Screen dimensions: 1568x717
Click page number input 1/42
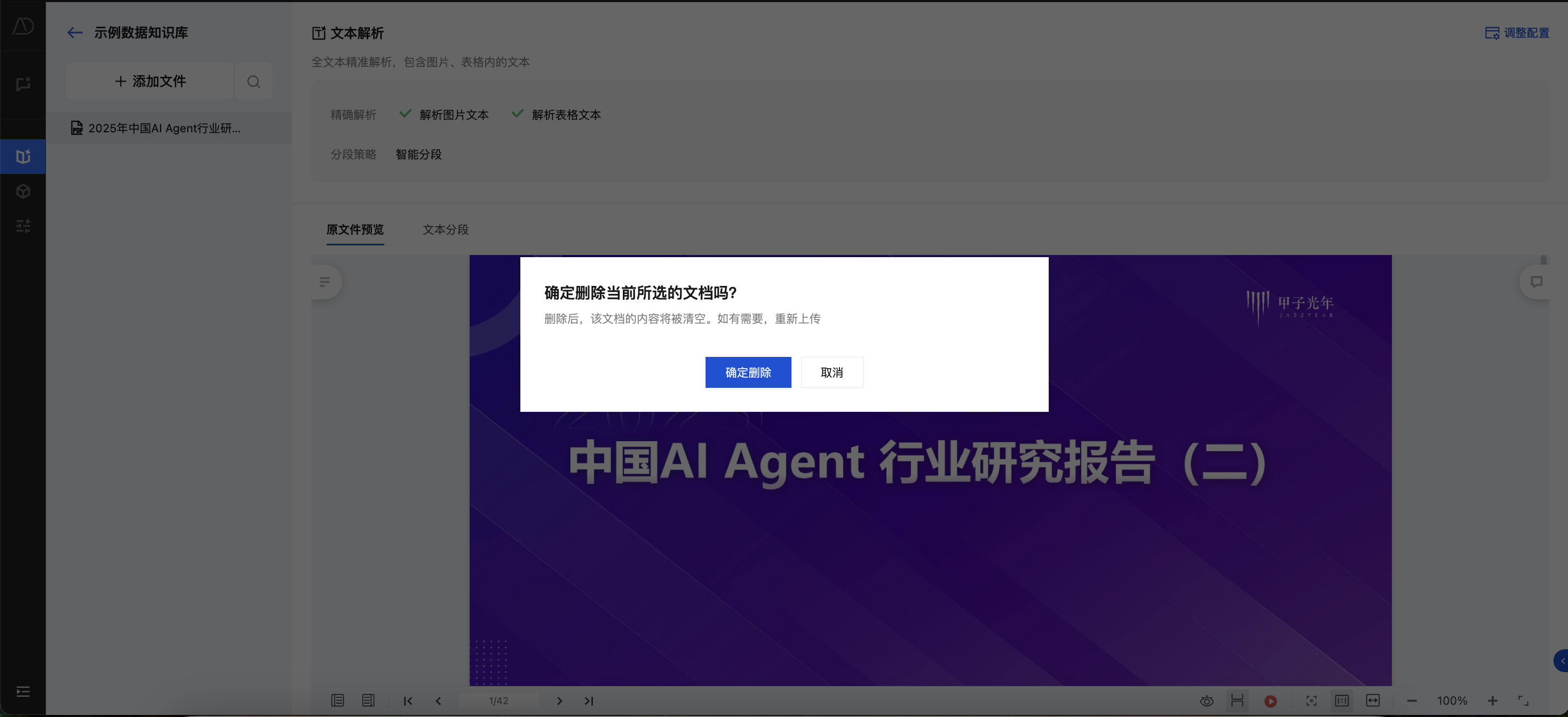coord(498,701)
